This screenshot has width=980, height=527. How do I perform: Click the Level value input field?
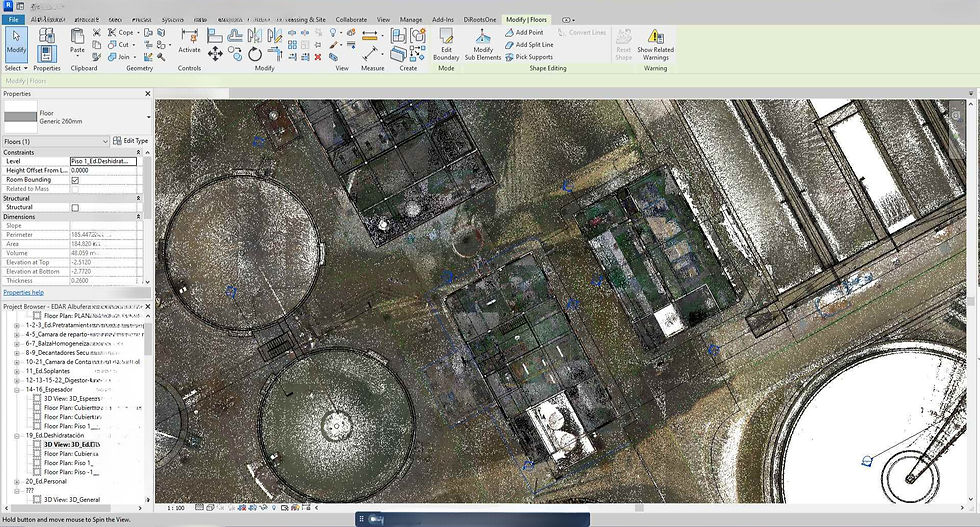(103, 161)
